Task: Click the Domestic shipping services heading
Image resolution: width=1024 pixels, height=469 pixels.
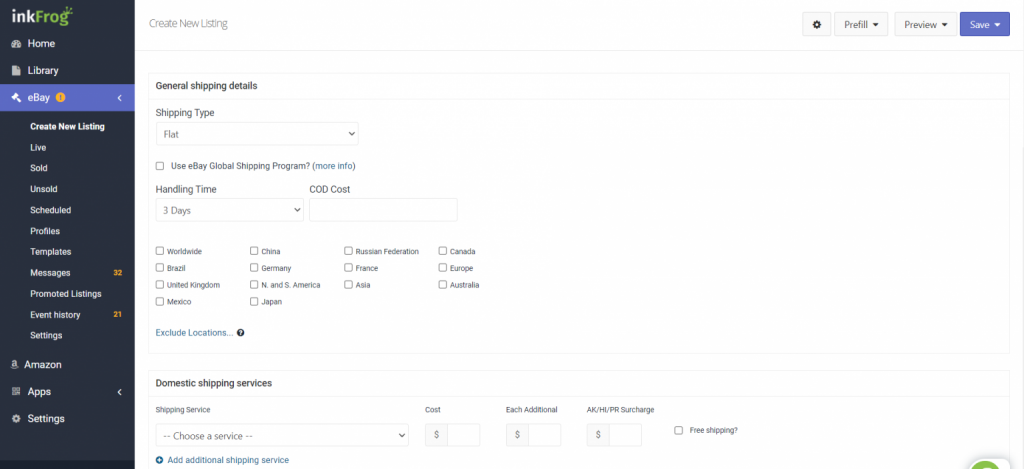Action: (x=214, y=383)
